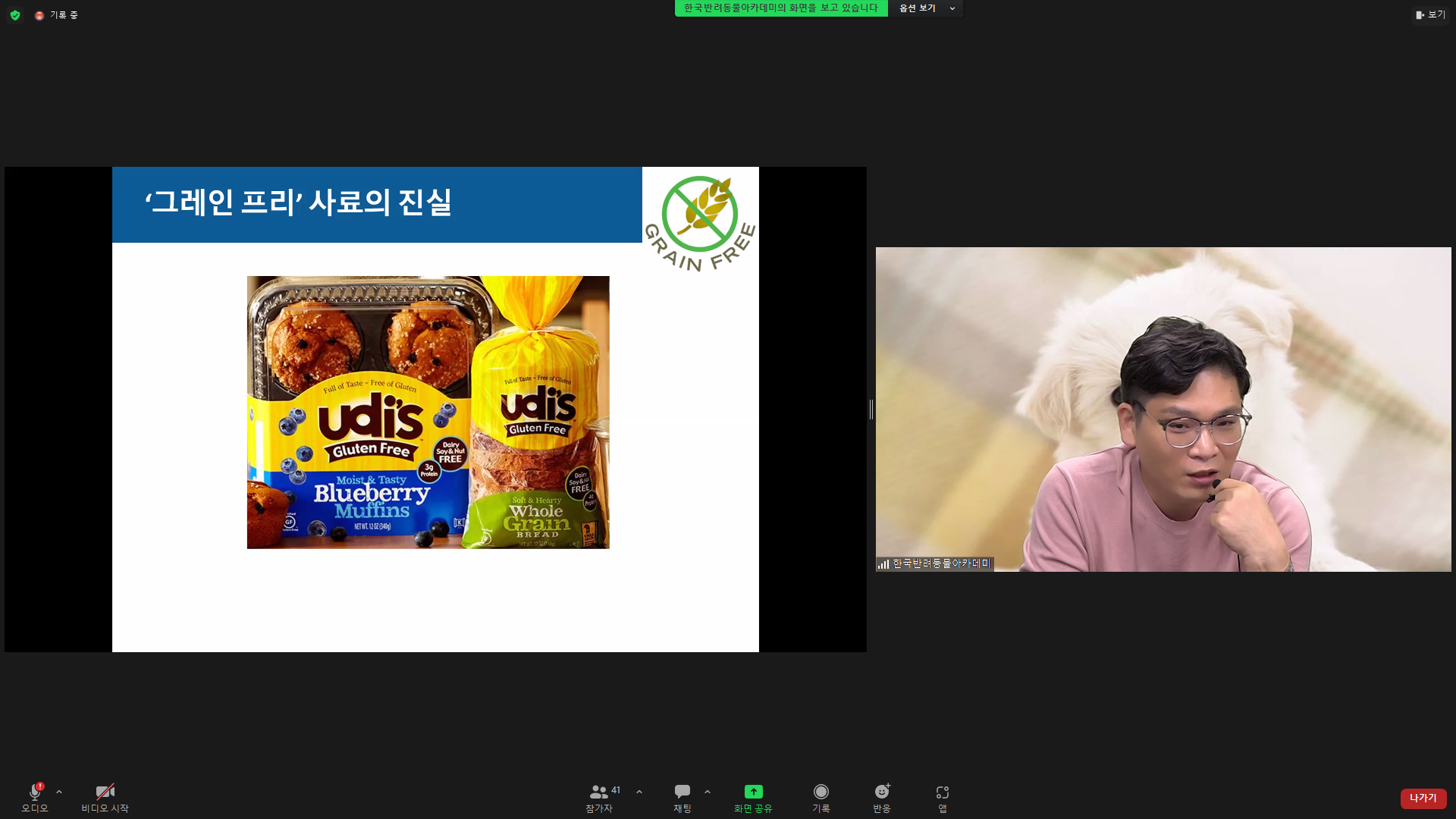Click the red recording indicator icon
This screenshot has width=1456, height=819.
pyautogui.click(x=39, y=15)
